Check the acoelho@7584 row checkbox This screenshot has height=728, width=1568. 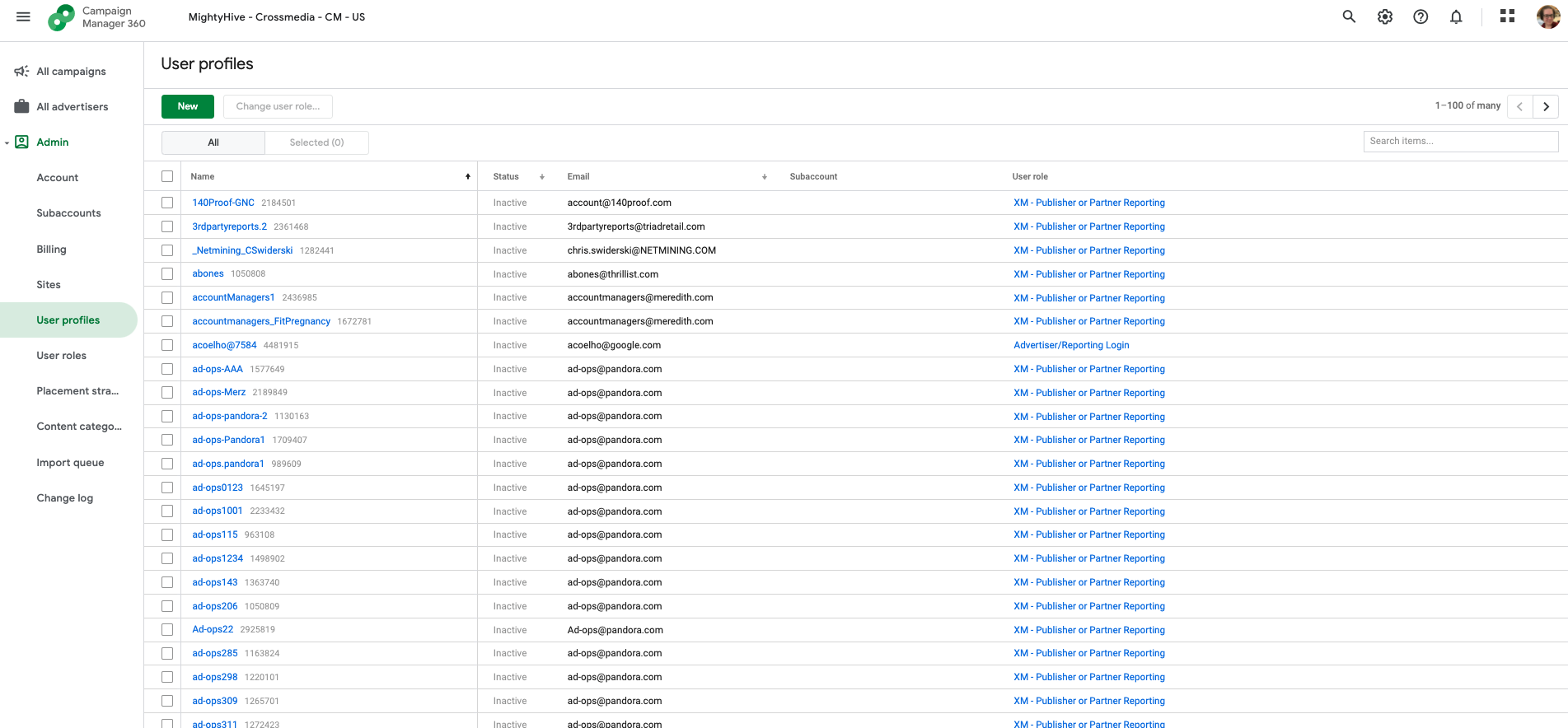[x=167, y=345]
